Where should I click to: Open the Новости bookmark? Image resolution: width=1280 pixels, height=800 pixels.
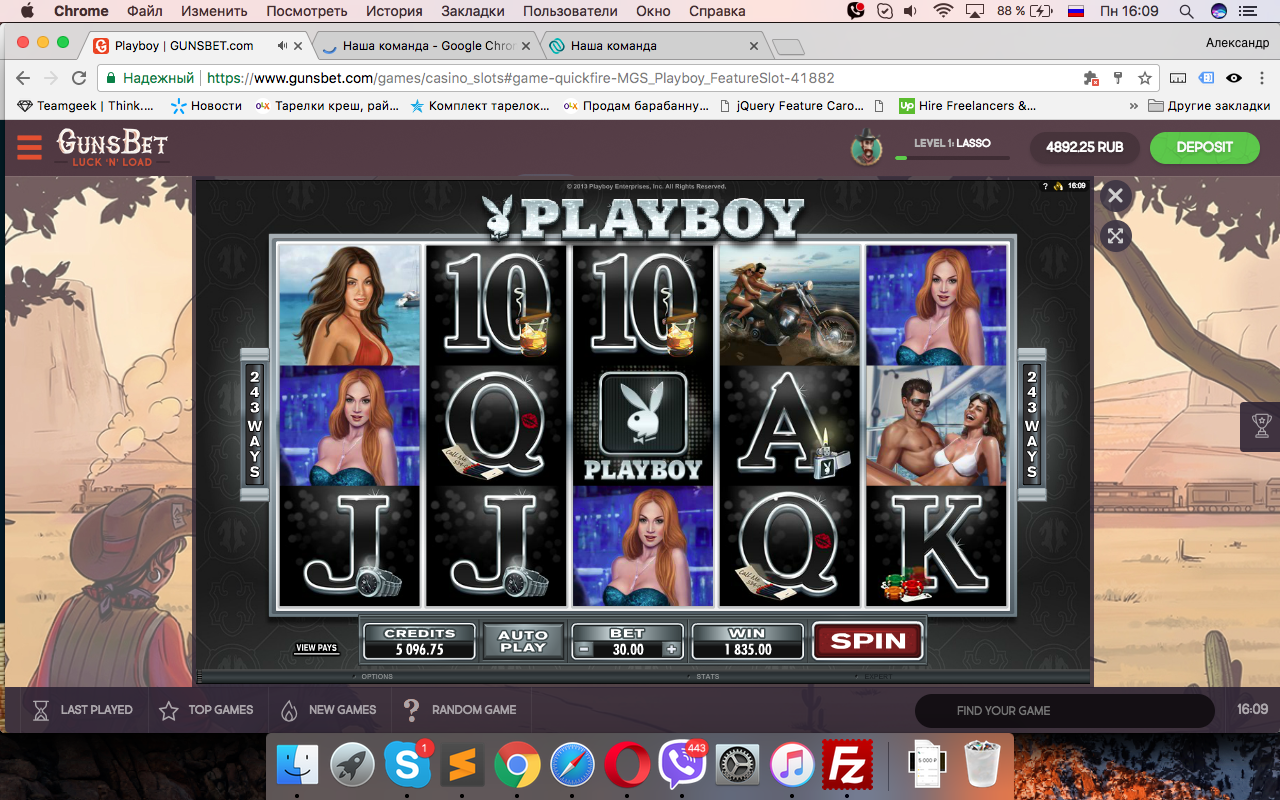pos(207,106)
